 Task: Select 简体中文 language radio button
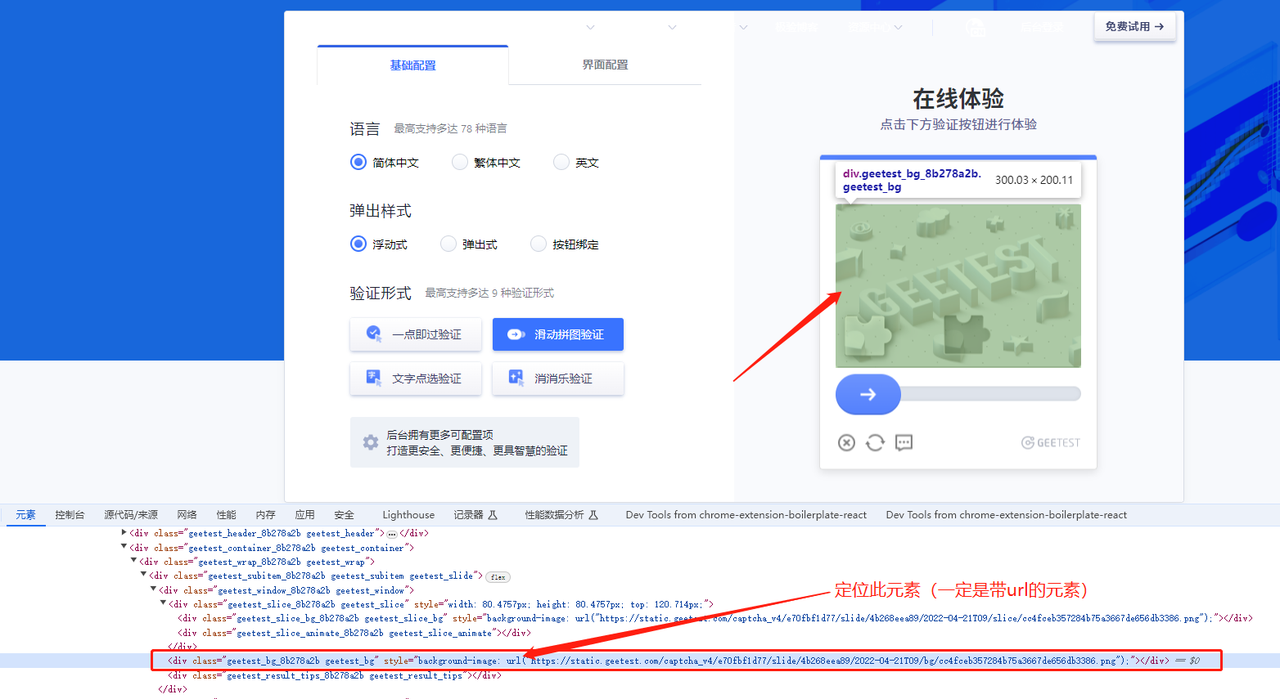pyautogui.click(x=358, y=162)
